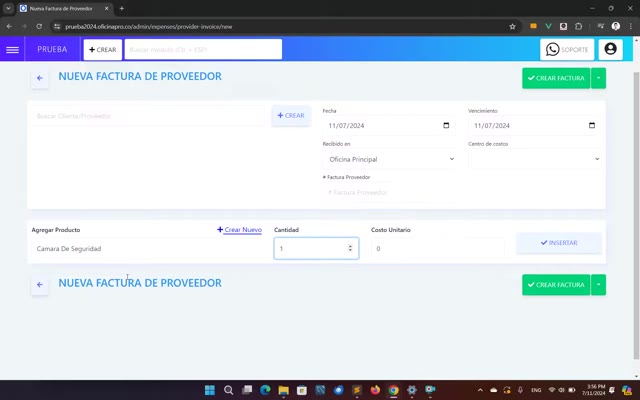
Task: Open WhatsApp SOPORTE button
Action: [567, 49]
